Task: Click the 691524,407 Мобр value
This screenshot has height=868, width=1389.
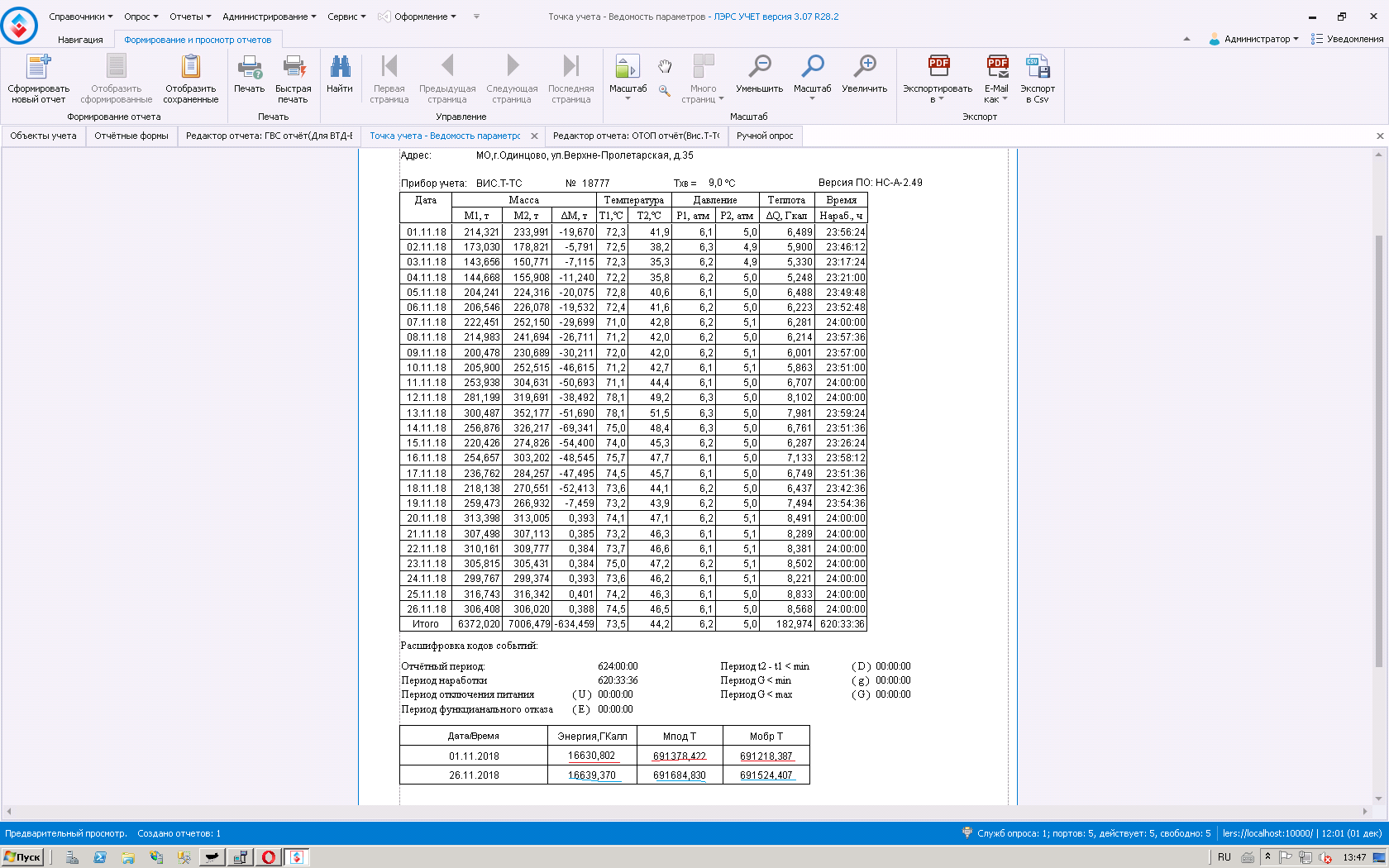Action: click(x=766, y=775)
